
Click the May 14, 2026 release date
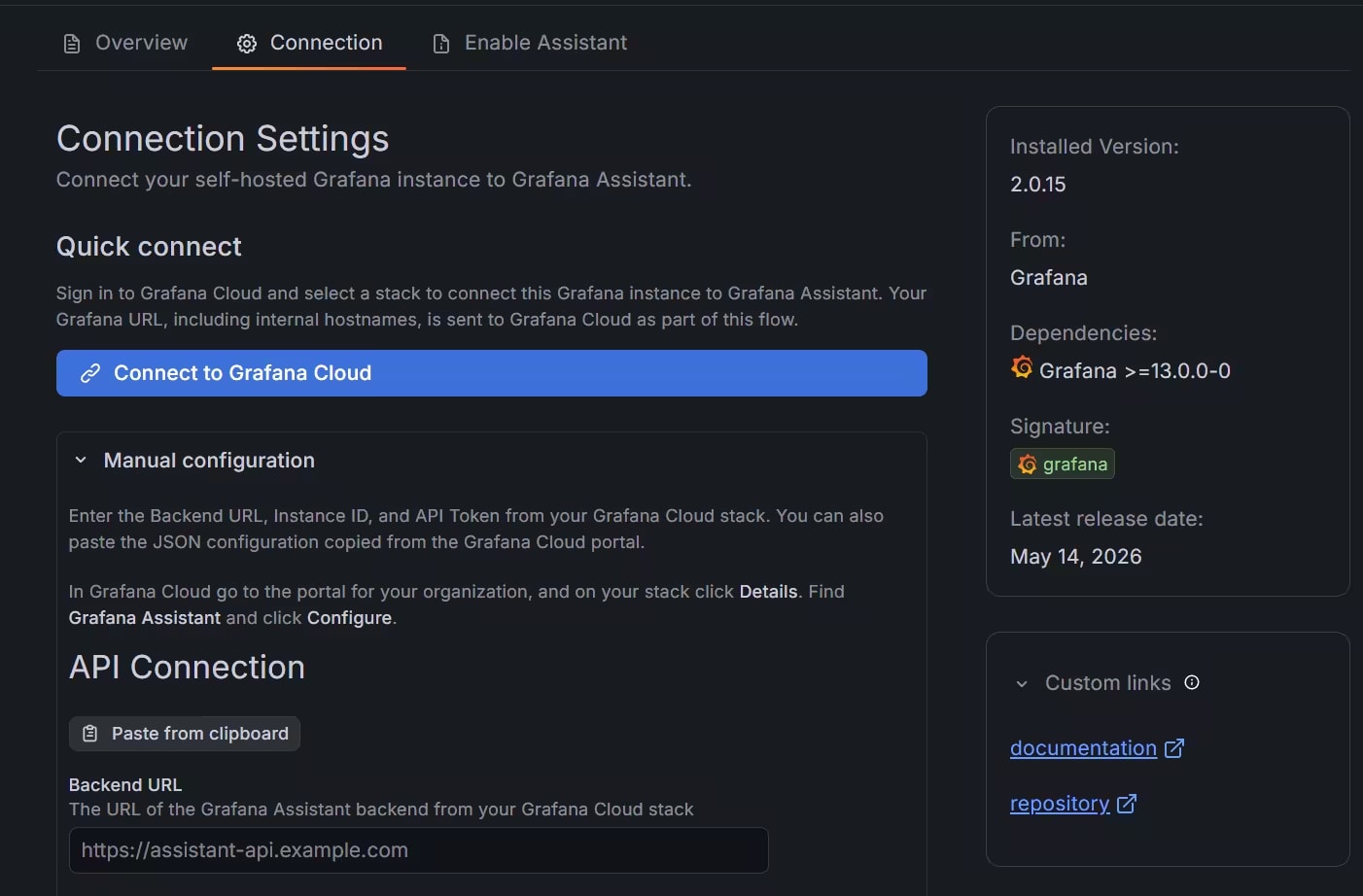pos(1076,557)
